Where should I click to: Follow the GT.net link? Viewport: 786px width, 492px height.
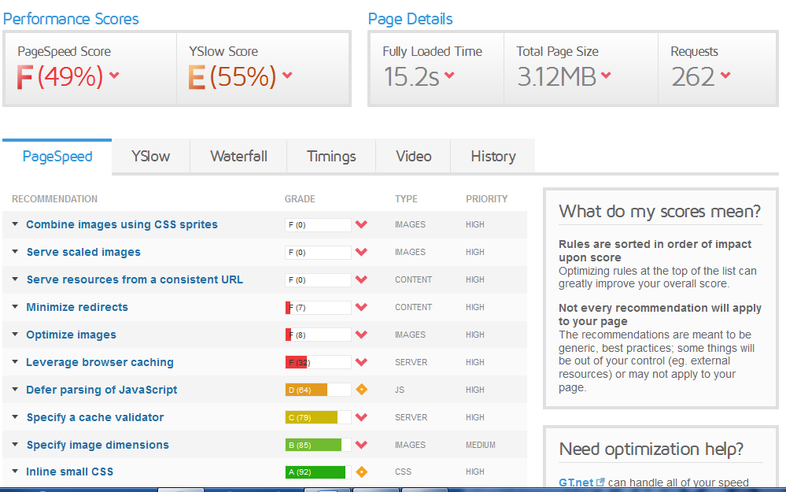575,482
